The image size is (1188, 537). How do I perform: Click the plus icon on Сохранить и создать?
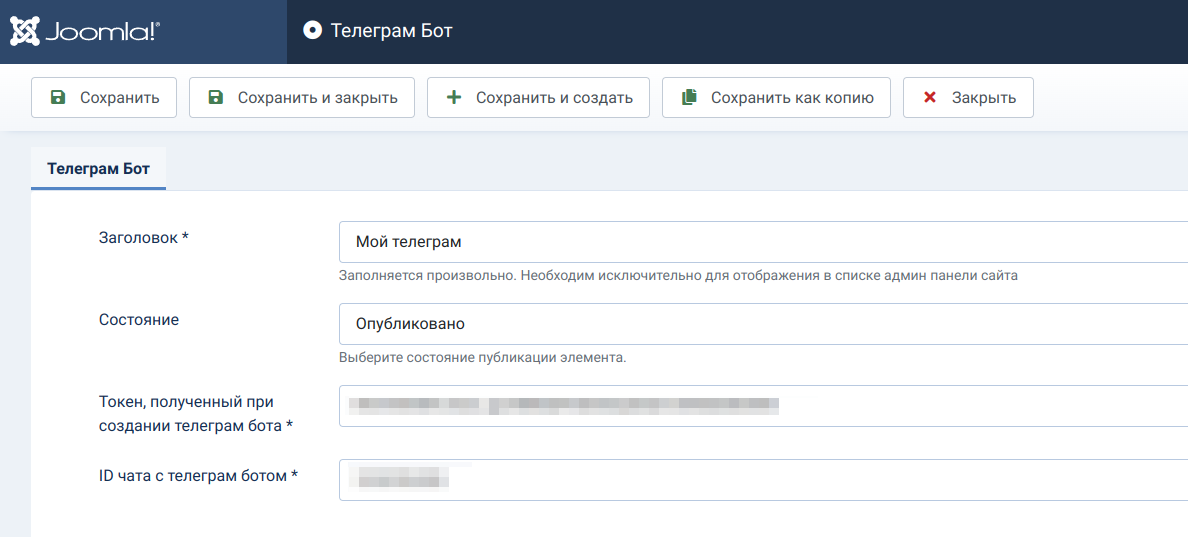coord(454,98)
